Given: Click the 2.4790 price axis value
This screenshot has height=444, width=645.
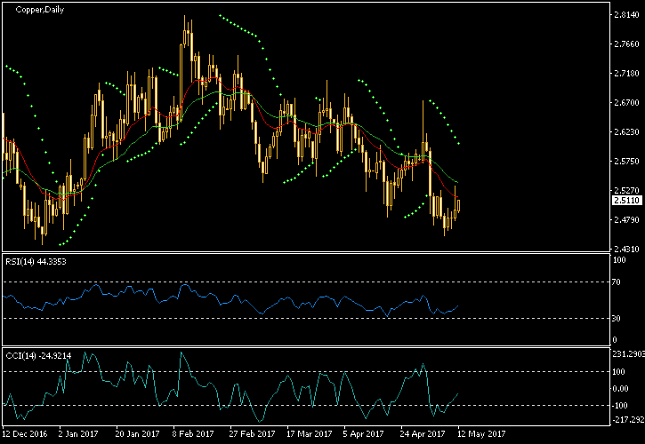Looking at the screenshot, I should 626,220.
